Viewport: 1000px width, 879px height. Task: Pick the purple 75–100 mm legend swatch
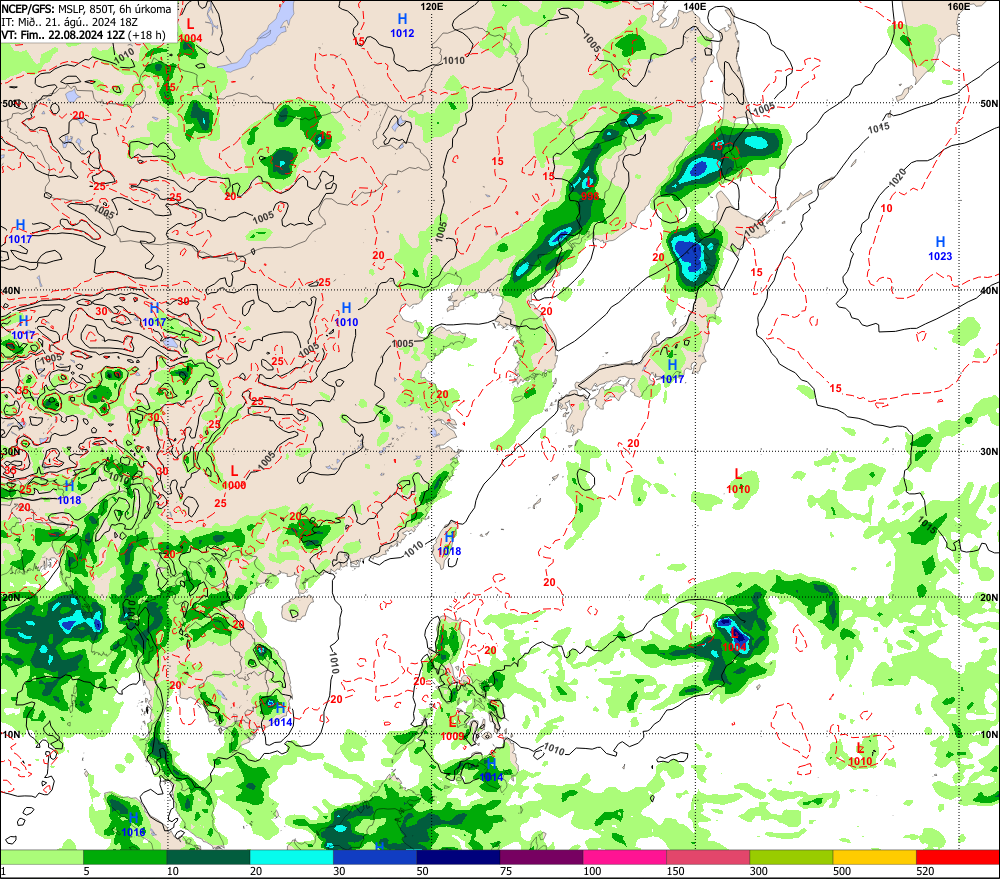click(541, 857)
